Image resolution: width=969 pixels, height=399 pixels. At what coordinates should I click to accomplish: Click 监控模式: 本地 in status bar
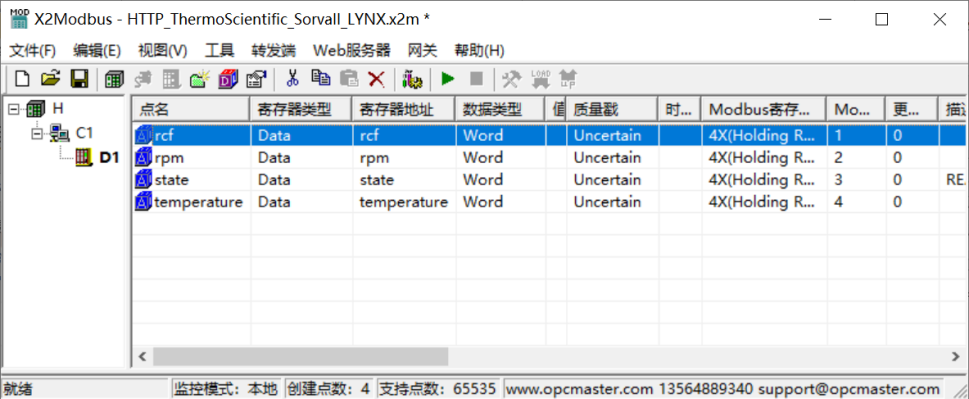tap(226, 389)
